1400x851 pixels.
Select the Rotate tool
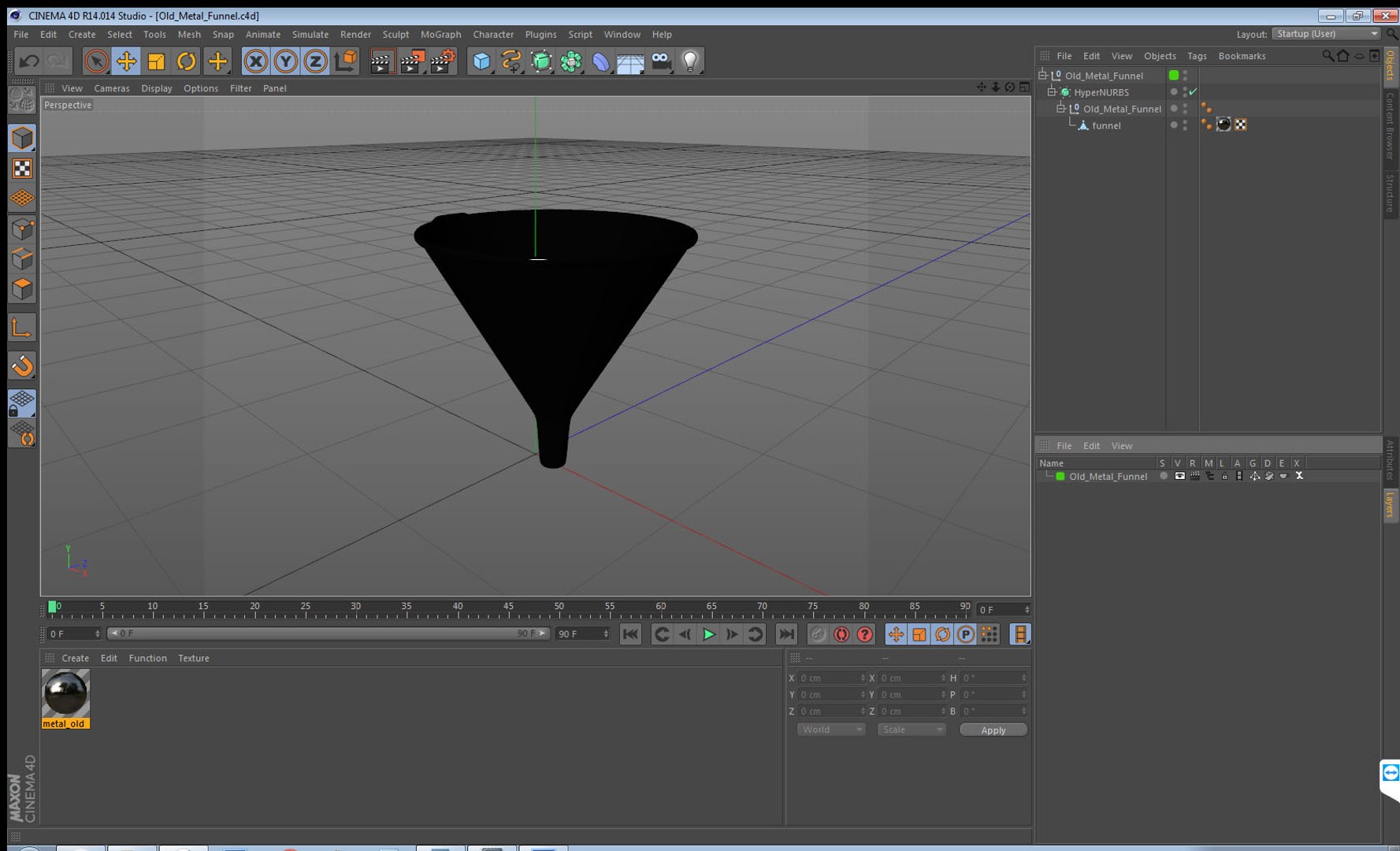coord(187,61)
